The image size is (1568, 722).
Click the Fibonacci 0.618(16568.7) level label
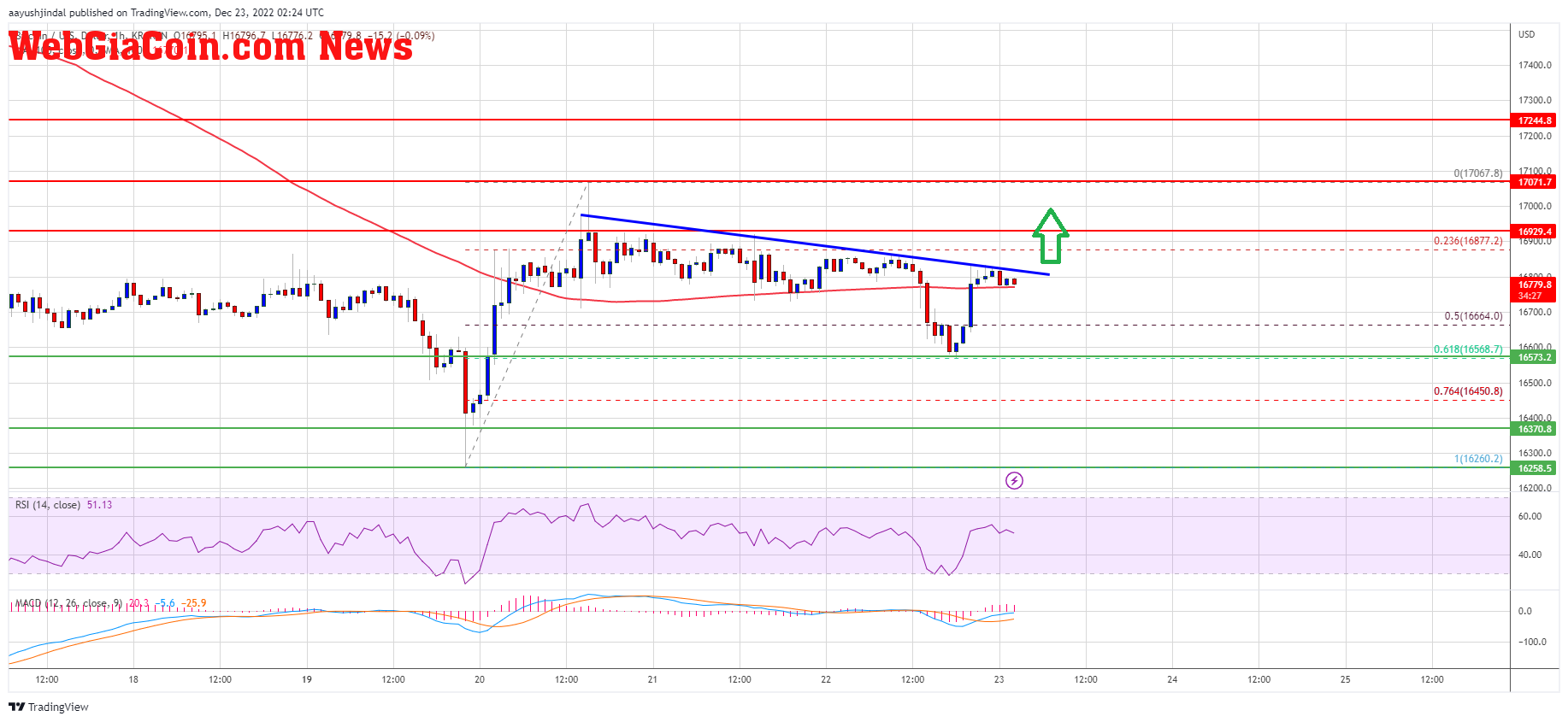[1468, 349]
